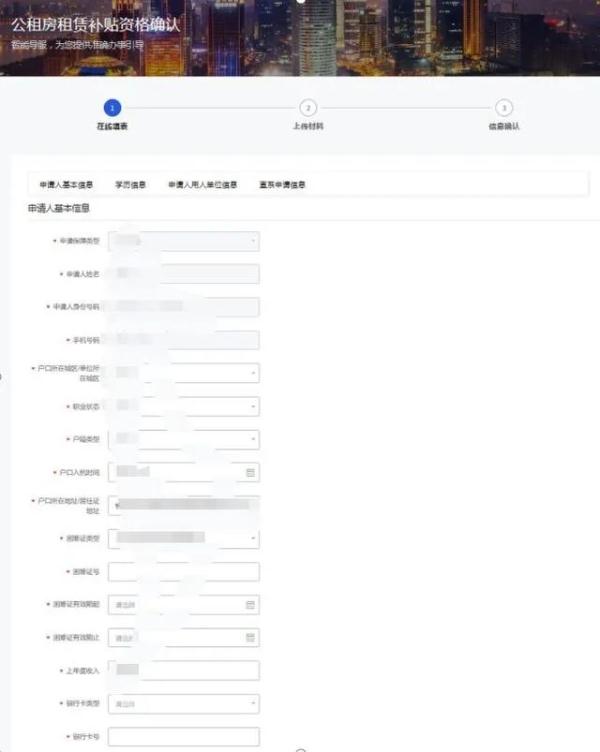Click the 居住证号 input field
The height and width of the screenshot is (752, 600).
click(x=183, y=572)
